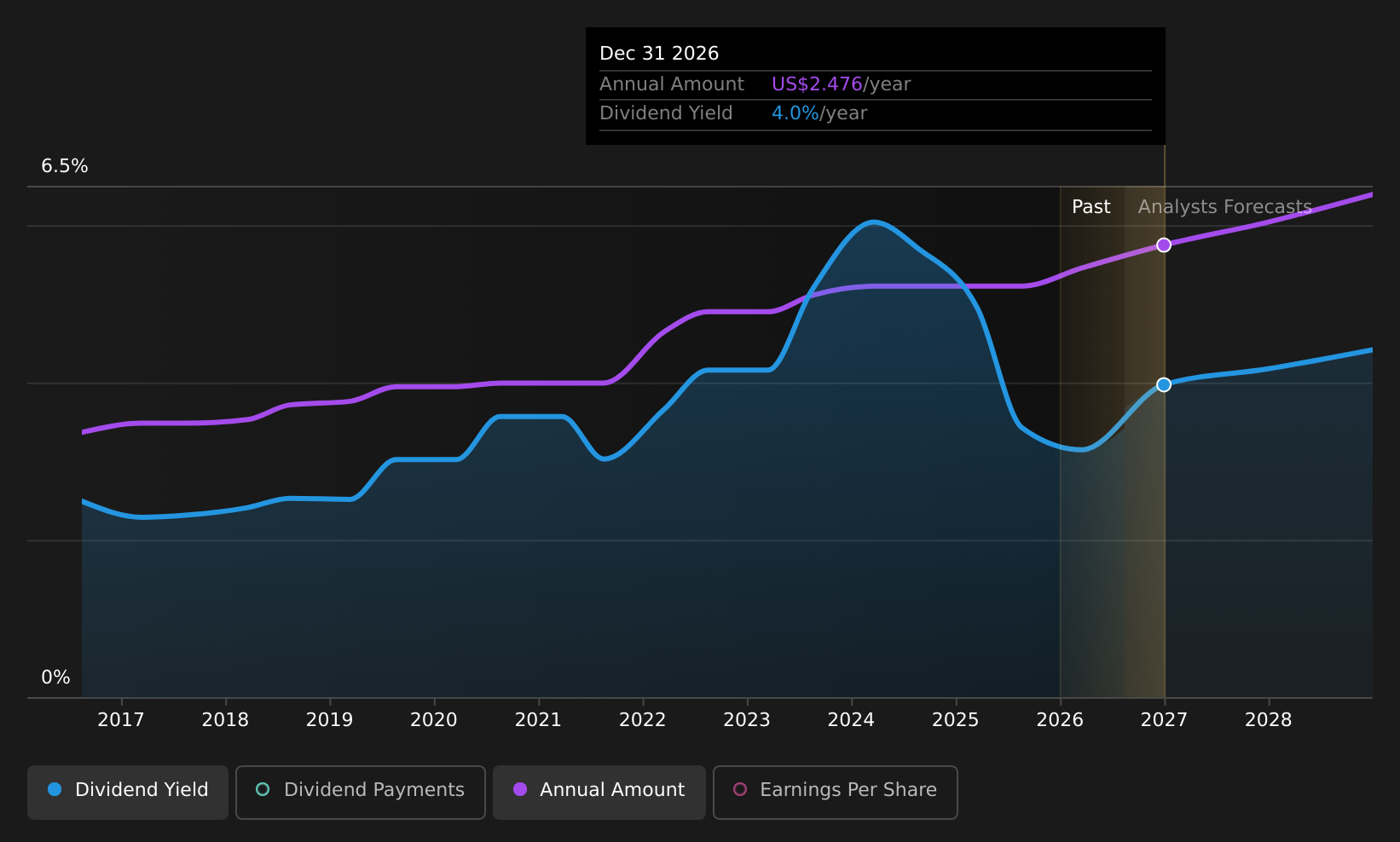Click the Analysts Forecasts label
The height and width of the screenshot is (842, 1400).
click(x=1225, y=207)
